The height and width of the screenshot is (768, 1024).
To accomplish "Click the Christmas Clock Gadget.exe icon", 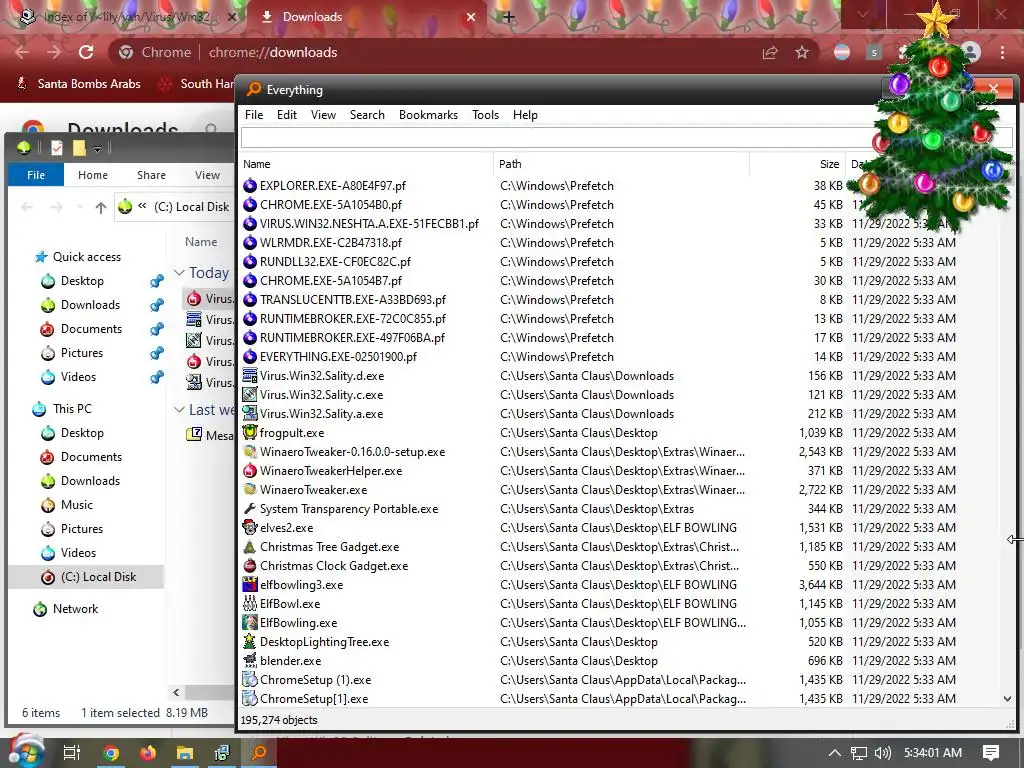I will click(x=249, y=566).
